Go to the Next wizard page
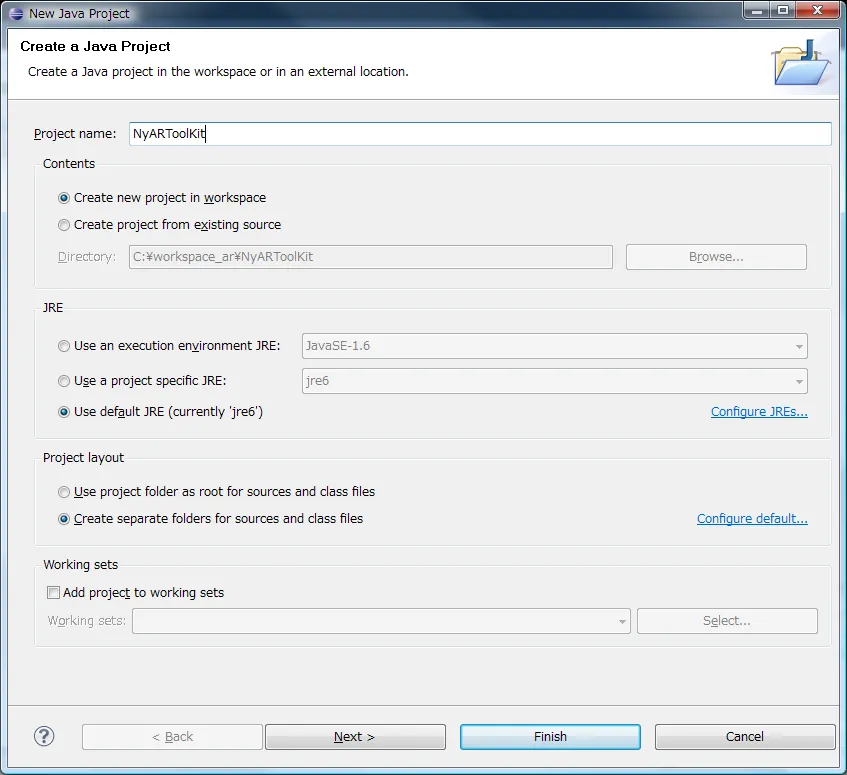847x775 pixels. [355, 737]
